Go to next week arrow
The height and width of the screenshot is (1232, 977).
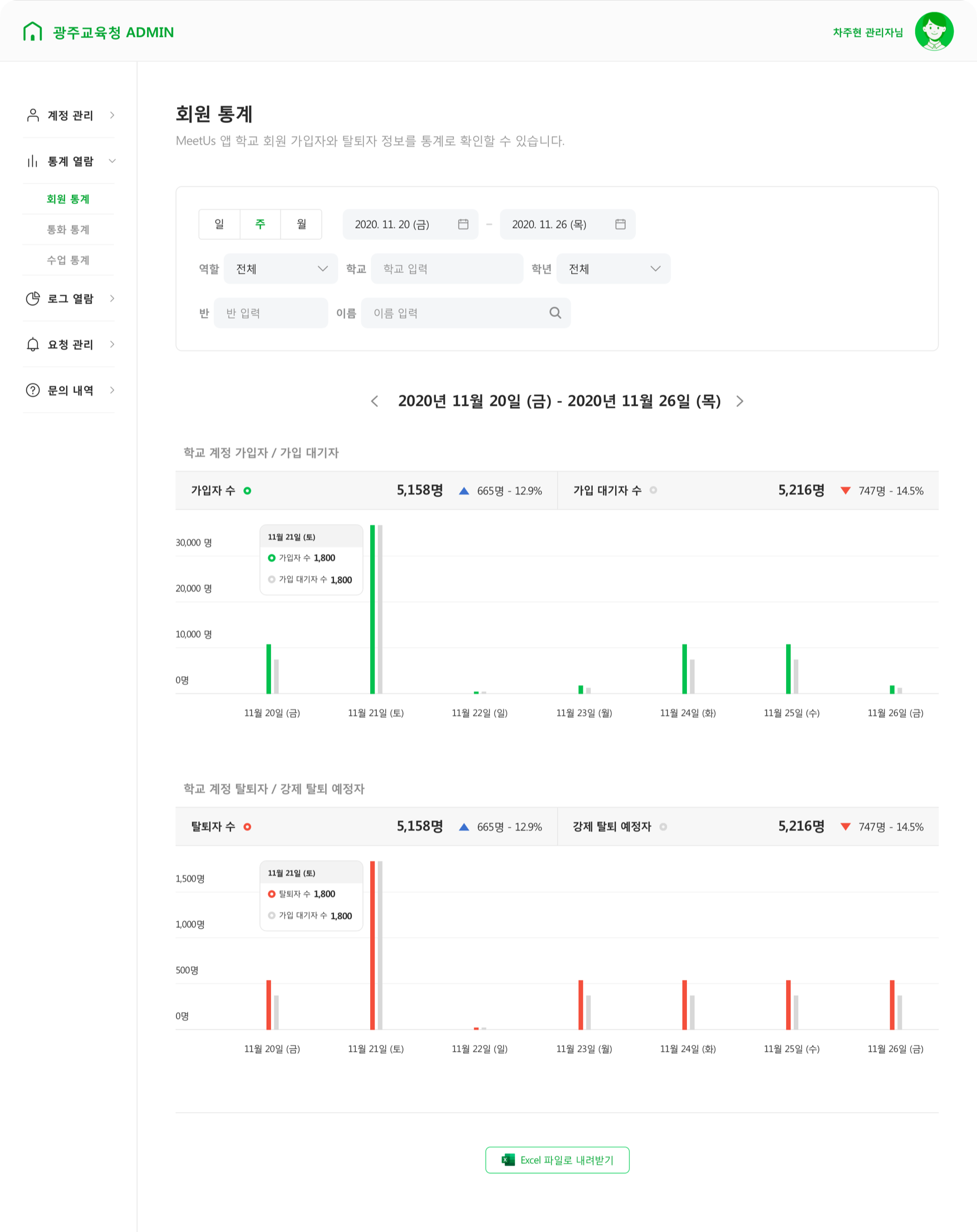coord(740,401)
